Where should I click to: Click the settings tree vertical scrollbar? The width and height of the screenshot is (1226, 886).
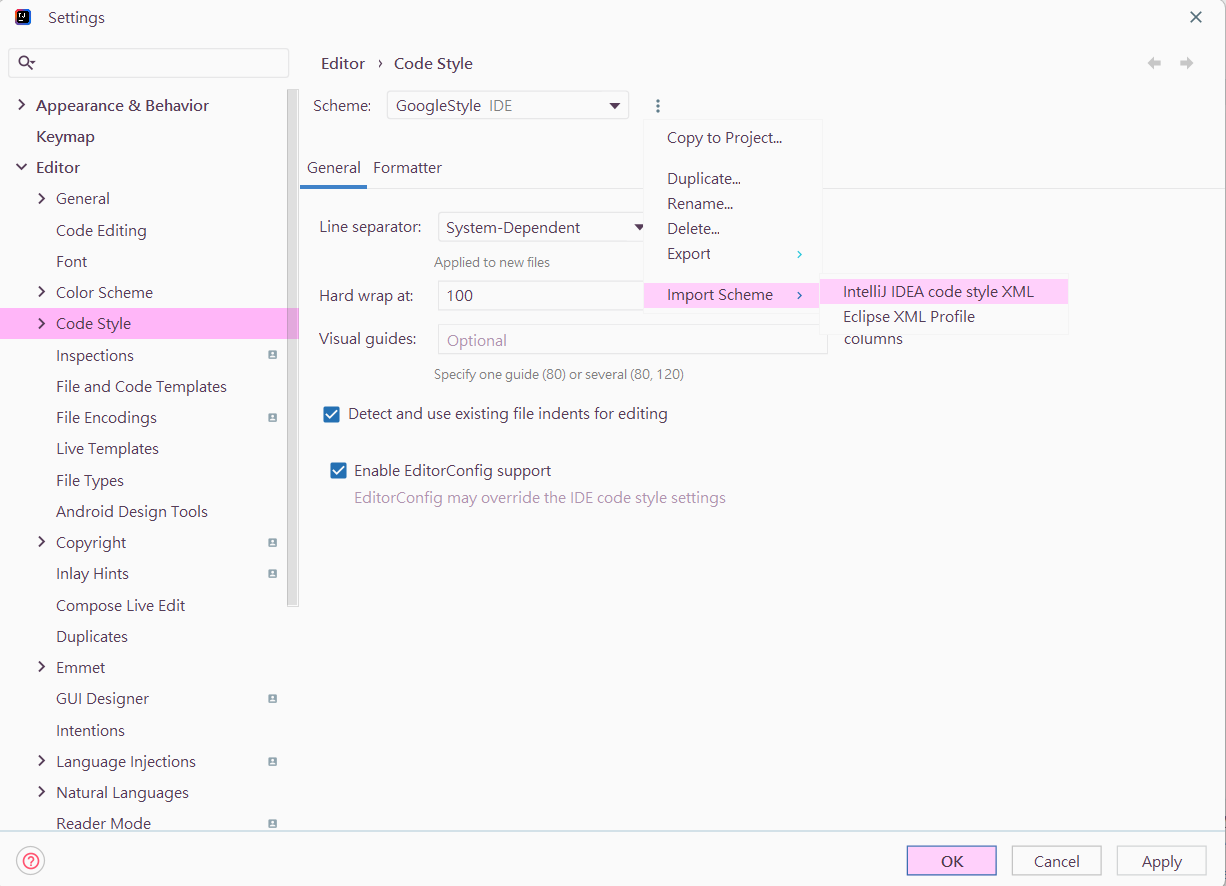(293, 350)
